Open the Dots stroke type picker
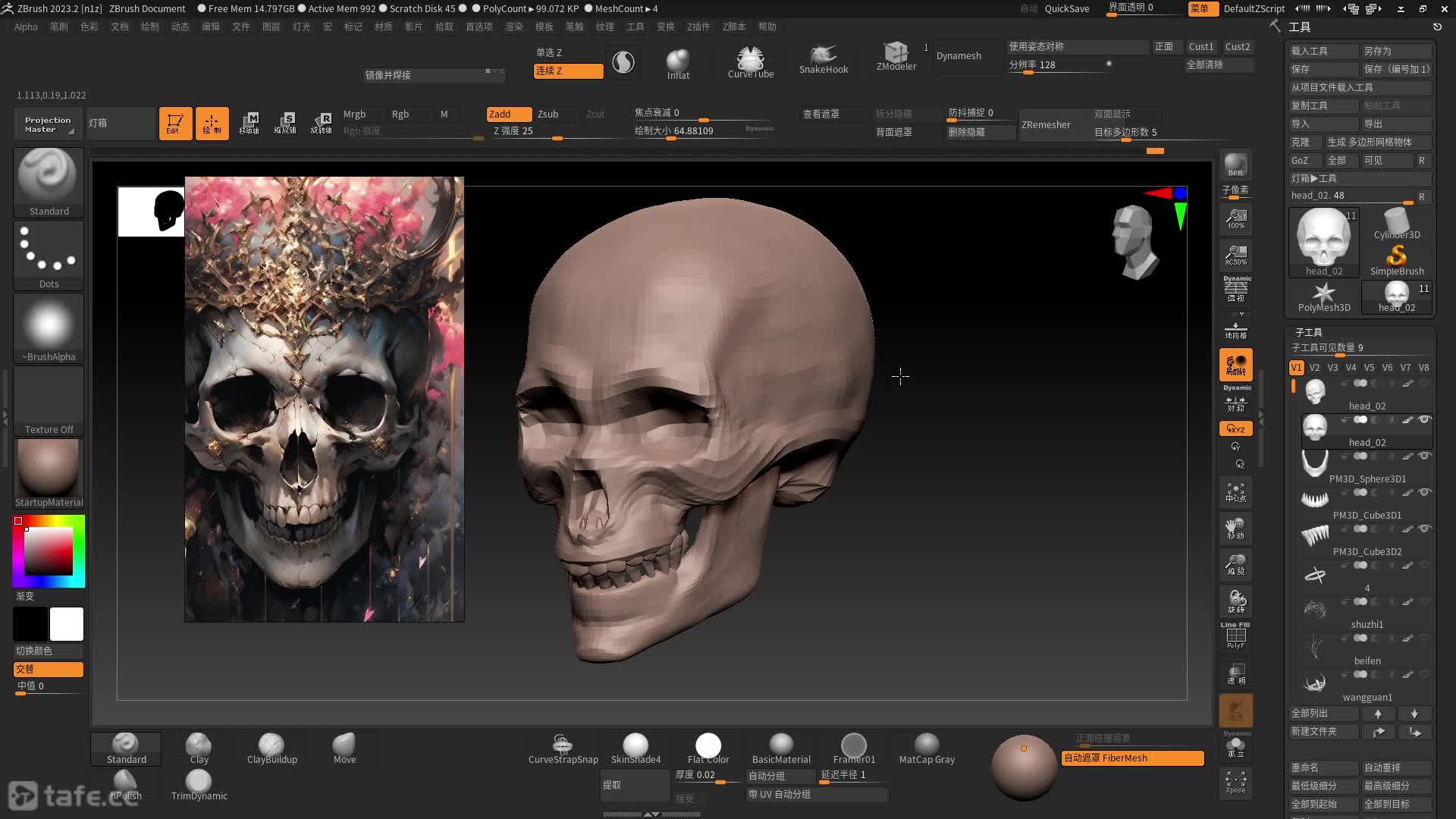This screenshot has width=1456, height=819. click(x=49, y=256)
